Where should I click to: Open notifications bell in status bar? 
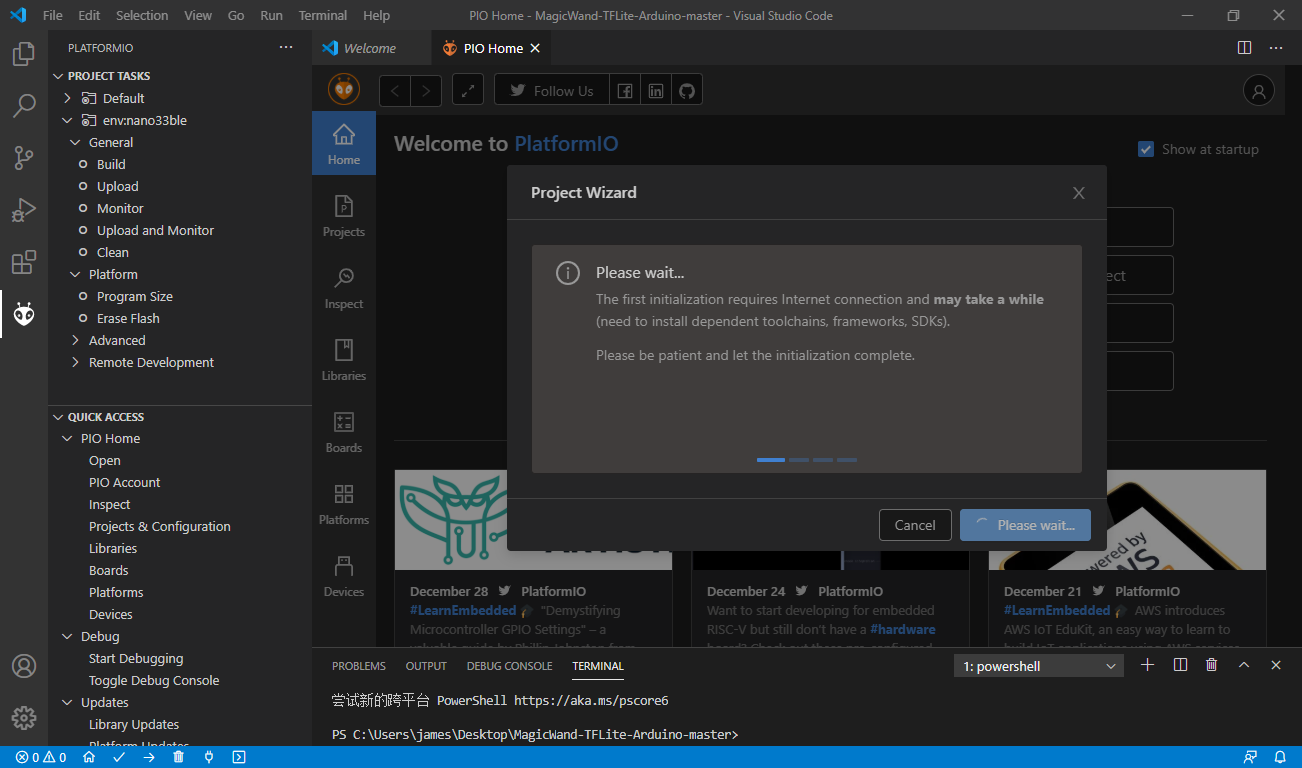[x=1280, y=757]
